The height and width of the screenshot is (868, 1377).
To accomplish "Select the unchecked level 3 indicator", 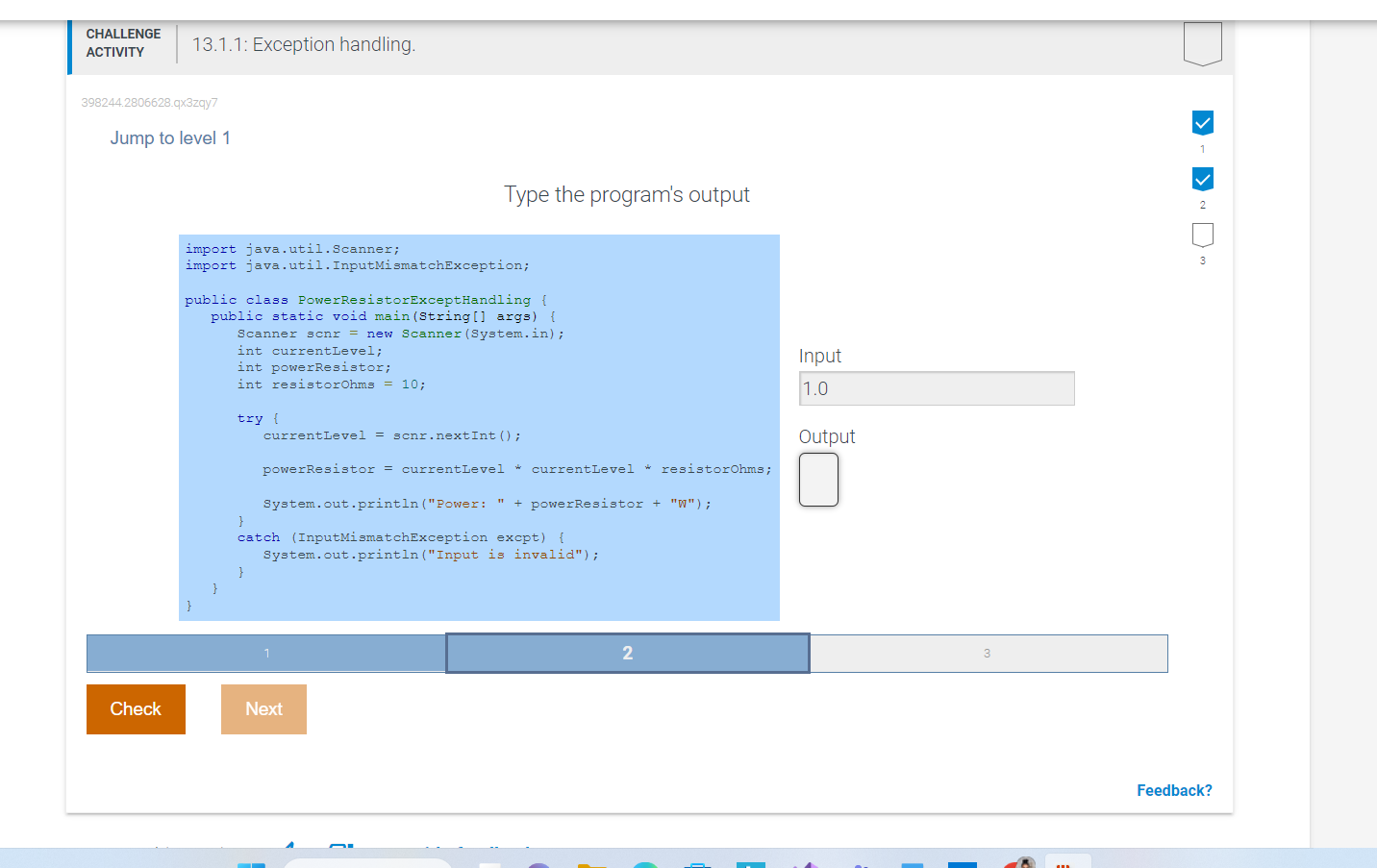I will click(1202, 235).
